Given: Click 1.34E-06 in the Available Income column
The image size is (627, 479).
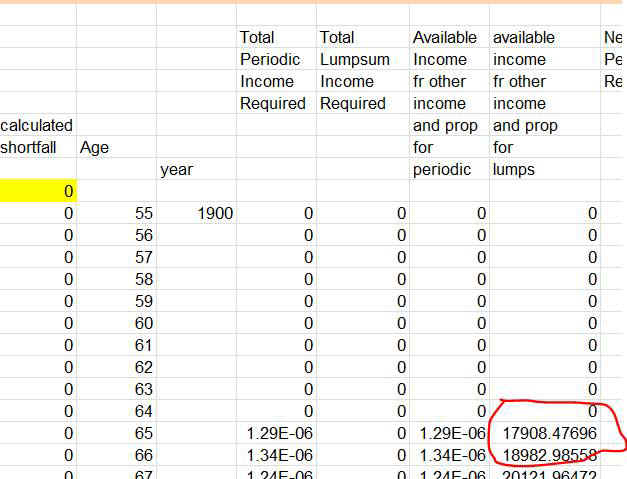Looking at the screenshot, I should point(449,455).
